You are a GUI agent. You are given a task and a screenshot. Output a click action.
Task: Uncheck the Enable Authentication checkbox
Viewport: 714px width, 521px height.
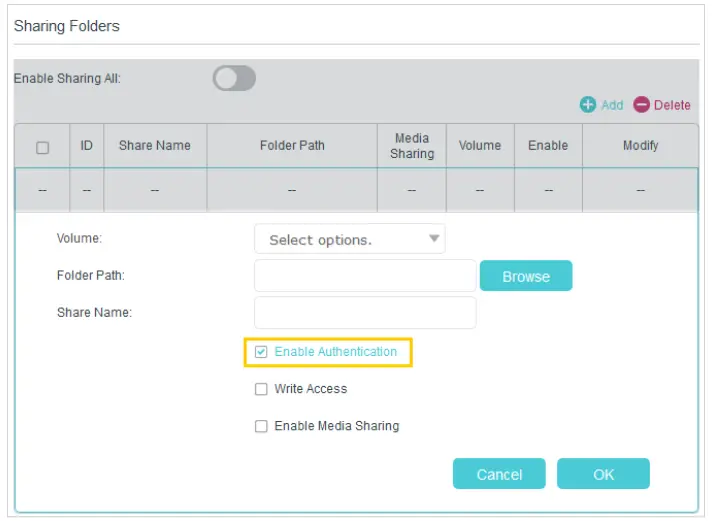coord(261,352)
